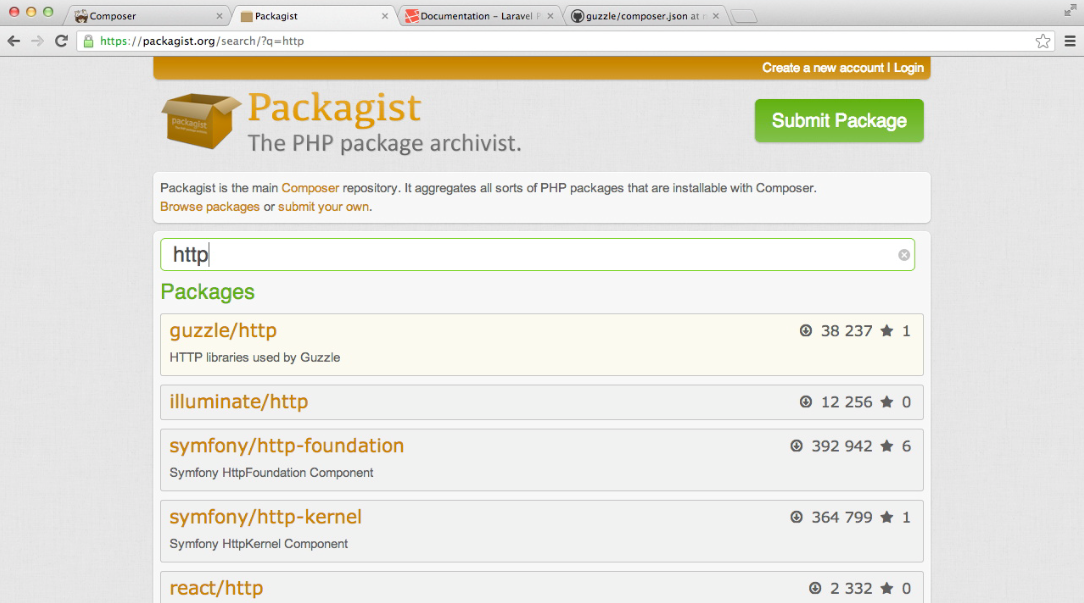Click the Browse packages link
Viewport: 1084px width, 603px height.
[x=209, y=207]
